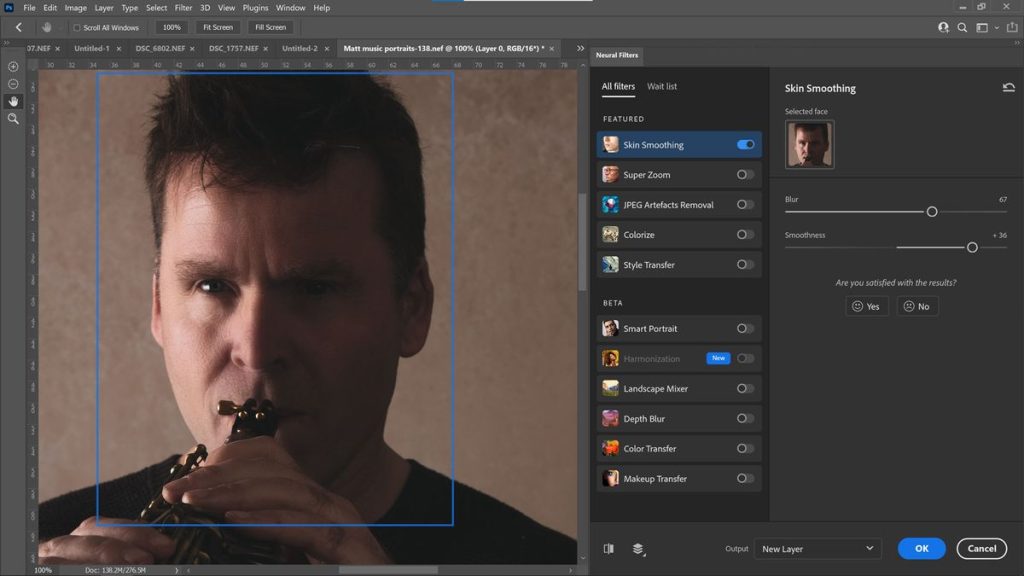The image size is (1024, 576).
Task: Turn on the Colorize filter toggle
Action: pos(745,235)
